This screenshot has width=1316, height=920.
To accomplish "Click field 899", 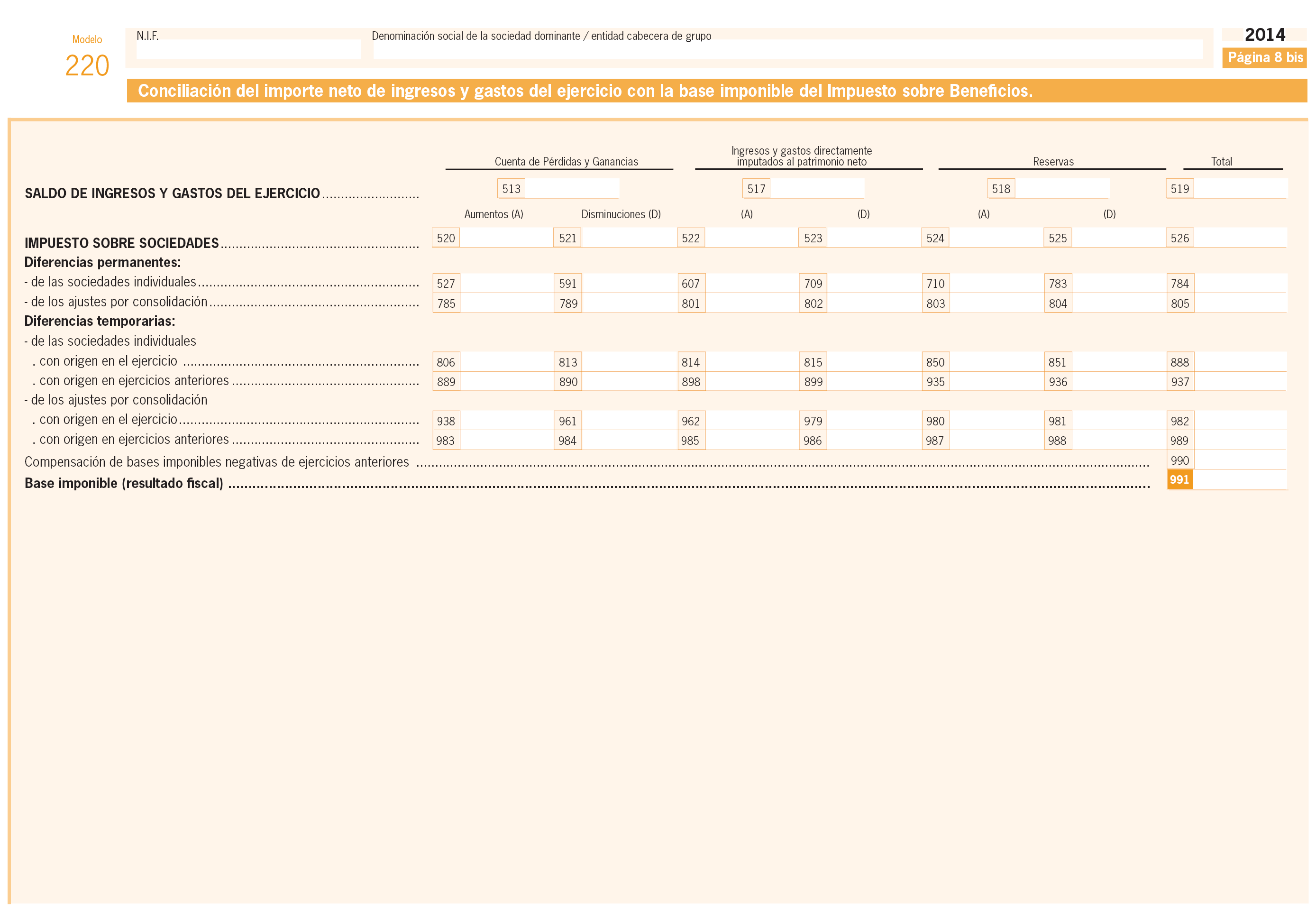I will click(x=874, y=382).
